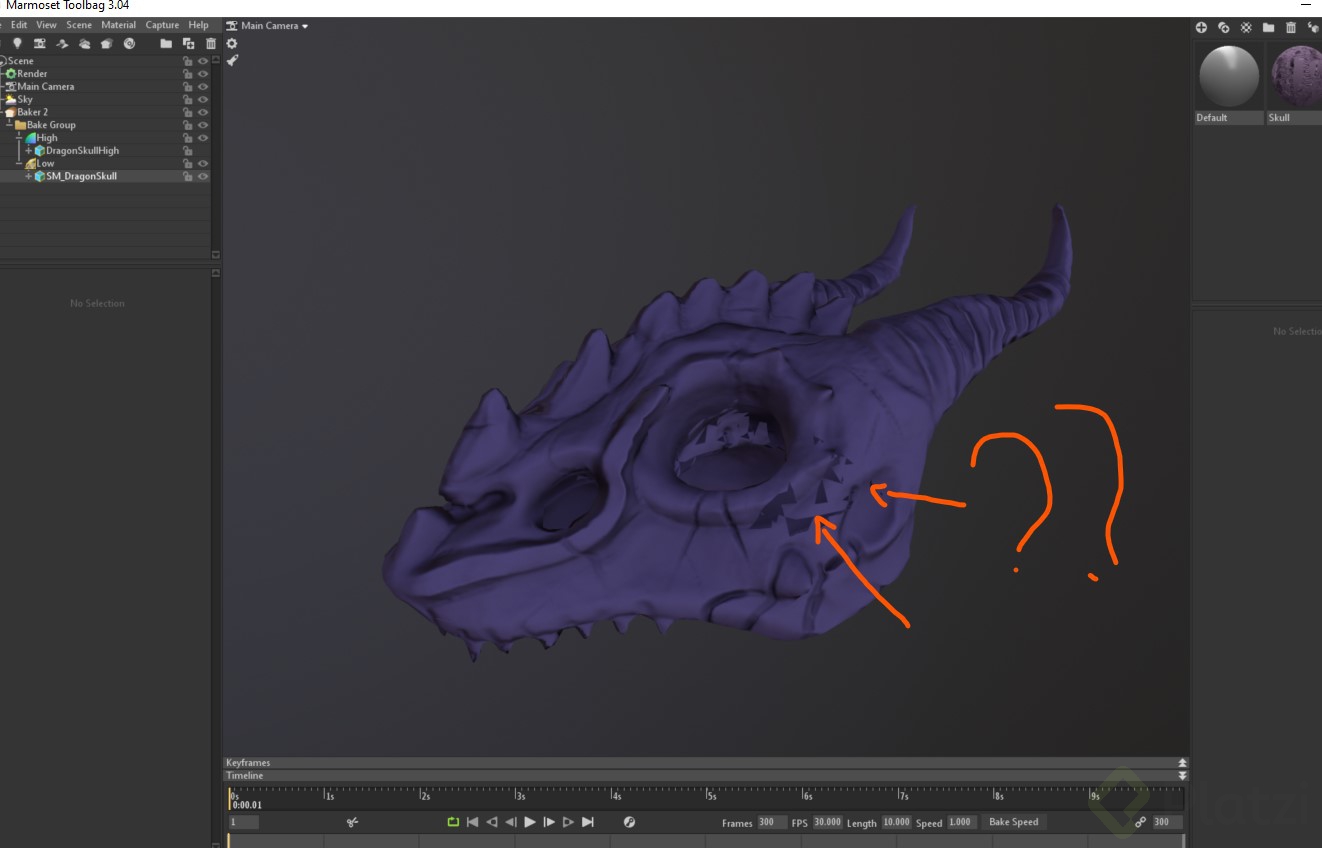Select Baker 2 in the scene tree
This screenshot has height=848, width=1322.
coord(32,112)
